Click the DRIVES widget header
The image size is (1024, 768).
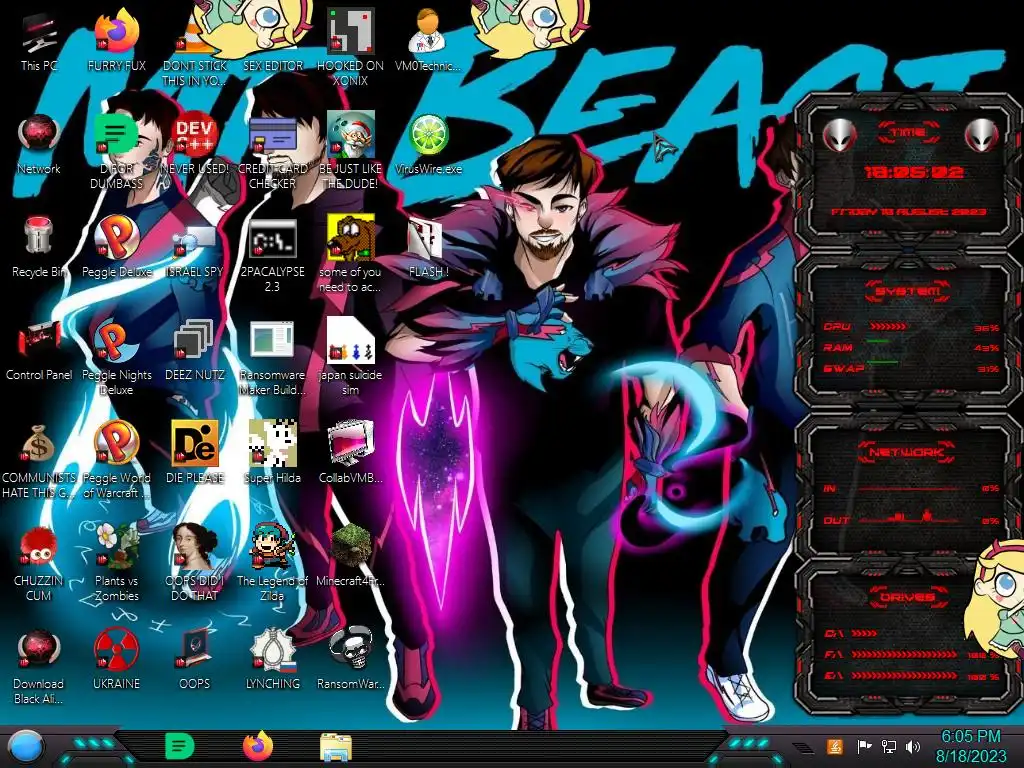(x=907, y=597)
